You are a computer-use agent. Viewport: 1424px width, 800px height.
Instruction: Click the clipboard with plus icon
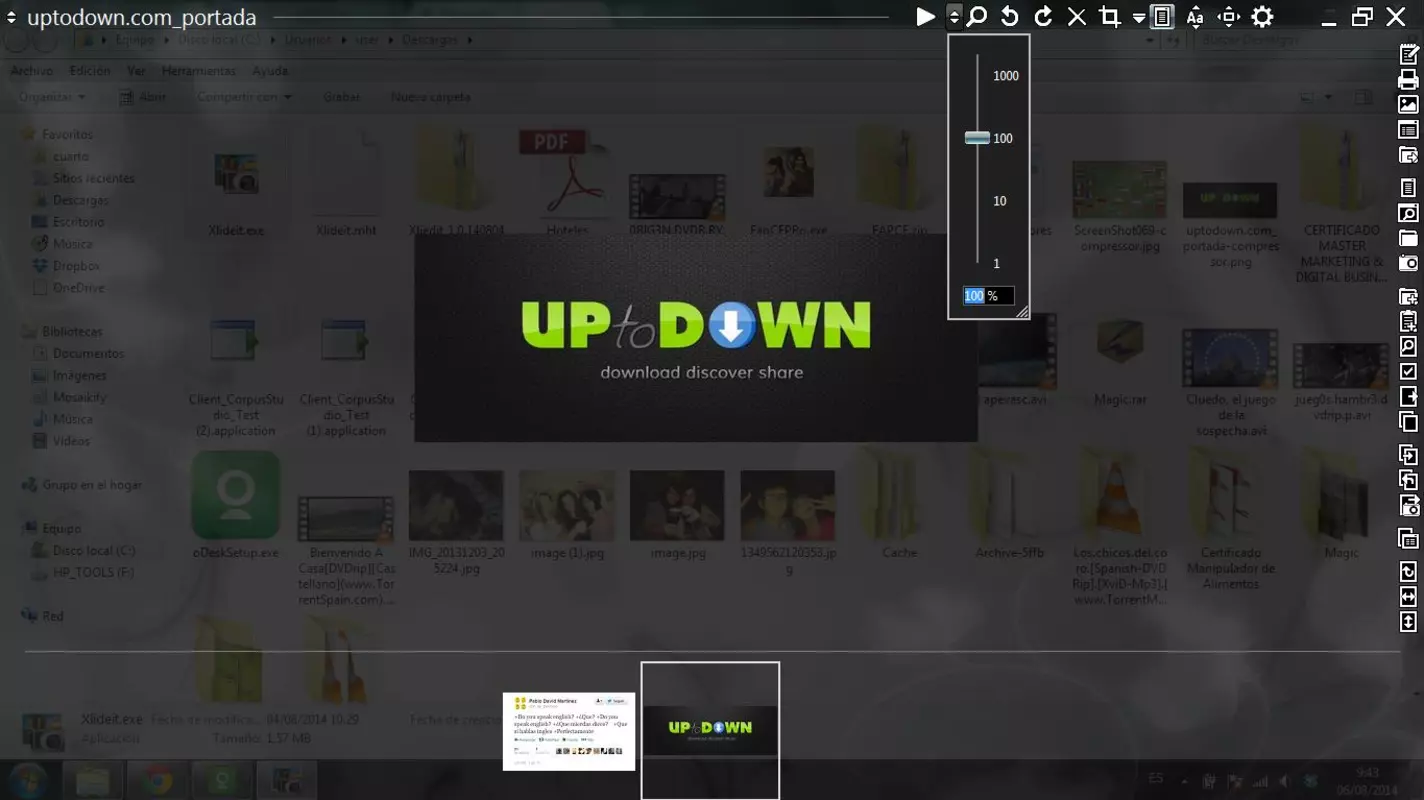[x=1408, y=322]
